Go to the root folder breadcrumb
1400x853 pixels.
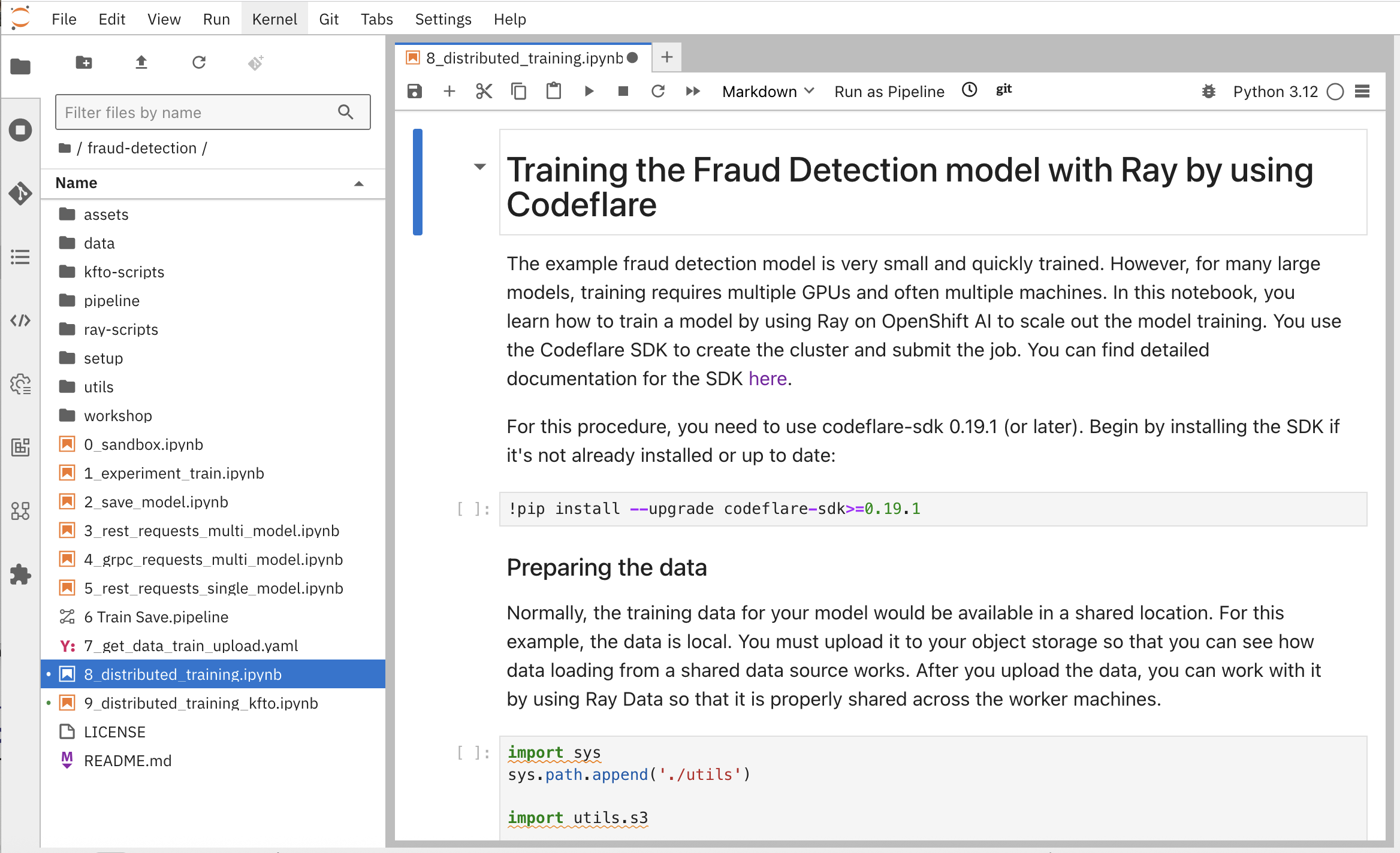(x=65, y=148)
